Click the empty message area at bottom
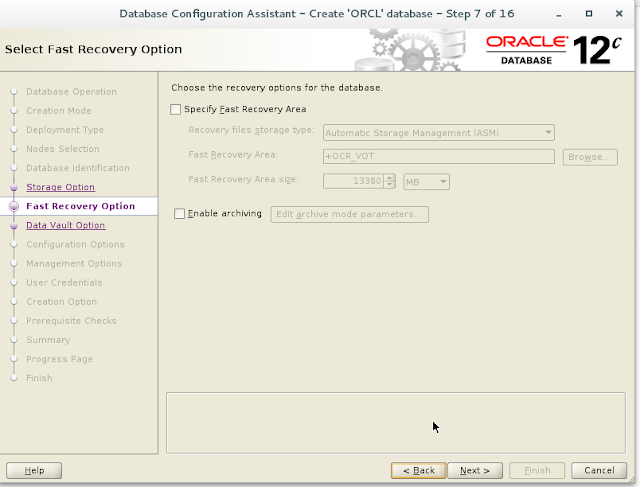Image resolution: width=640 pixels, height=487 pixels. [x=396, y=423]
